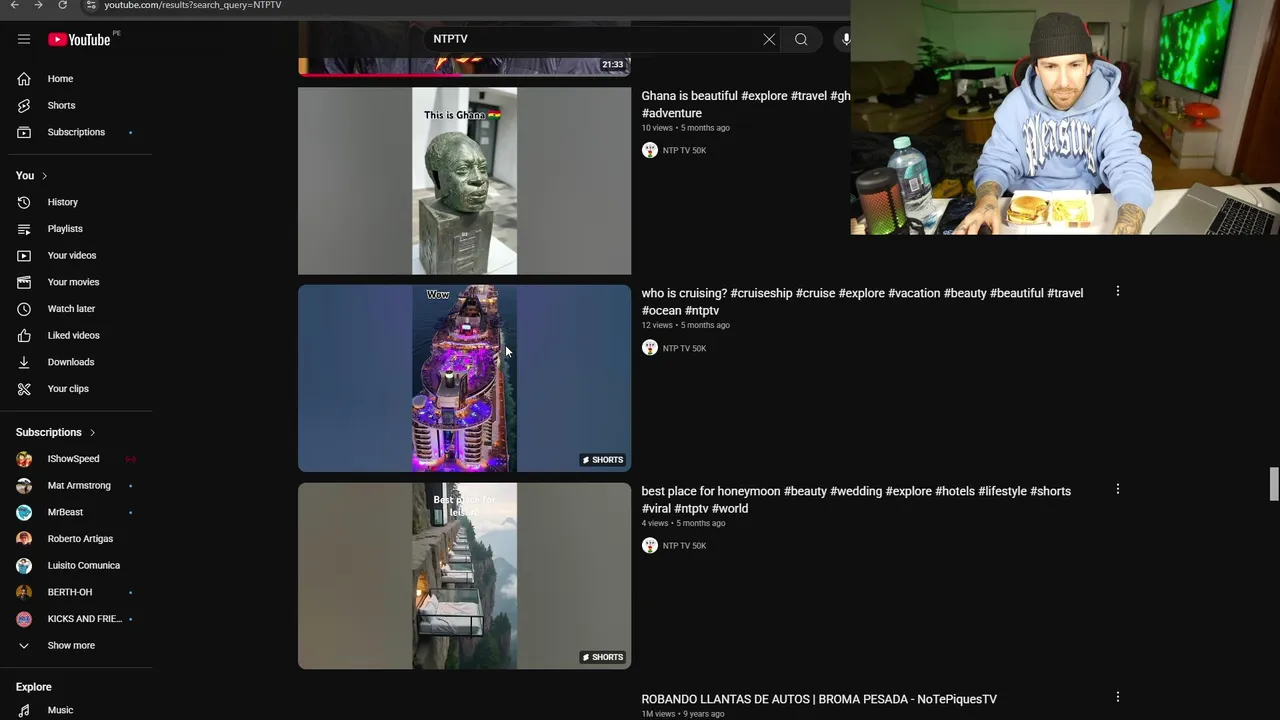
Task: Click the Downloads icon
Action: [x=24, y=362]
